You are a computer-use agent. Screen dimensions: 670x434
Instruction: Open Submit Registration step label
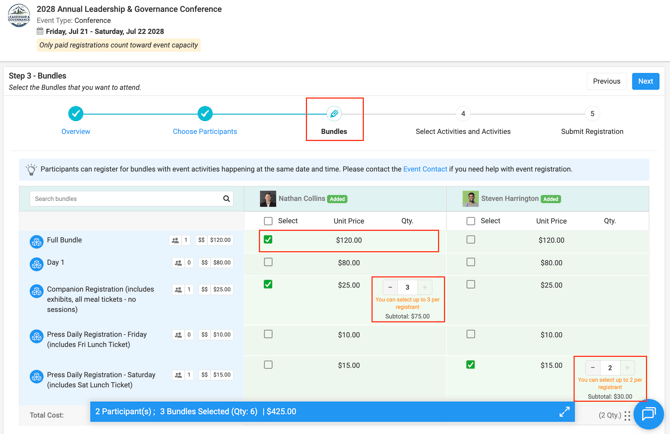click(592, 132)
